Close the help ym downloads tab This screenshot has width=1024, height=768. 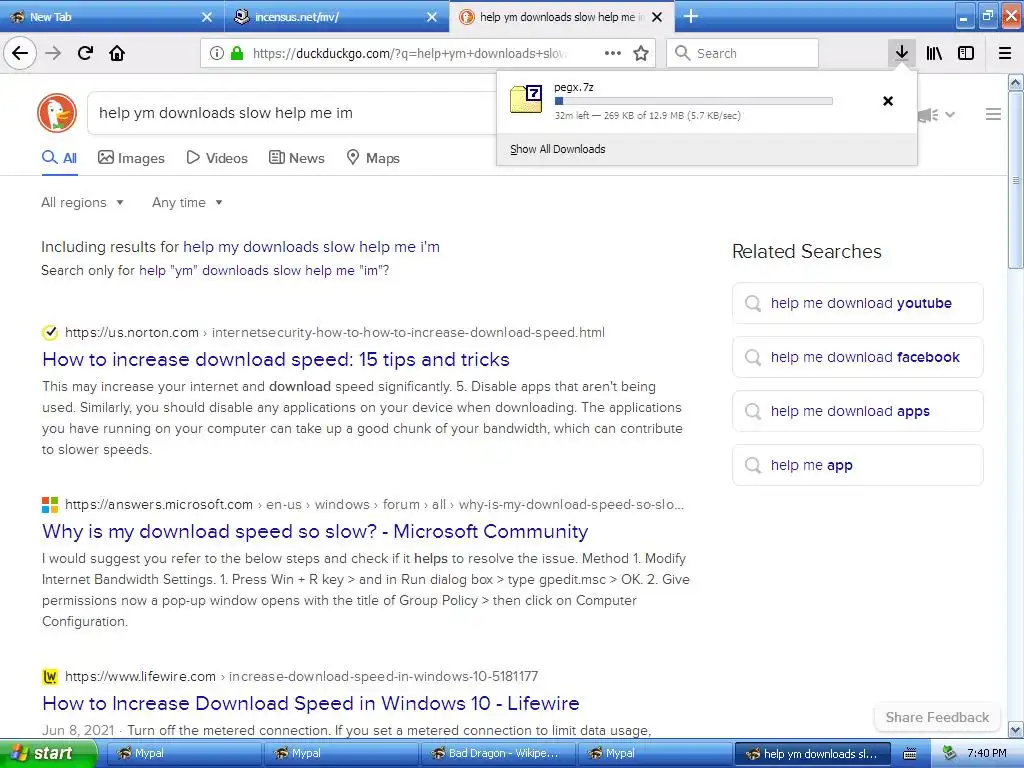point(658,17)
